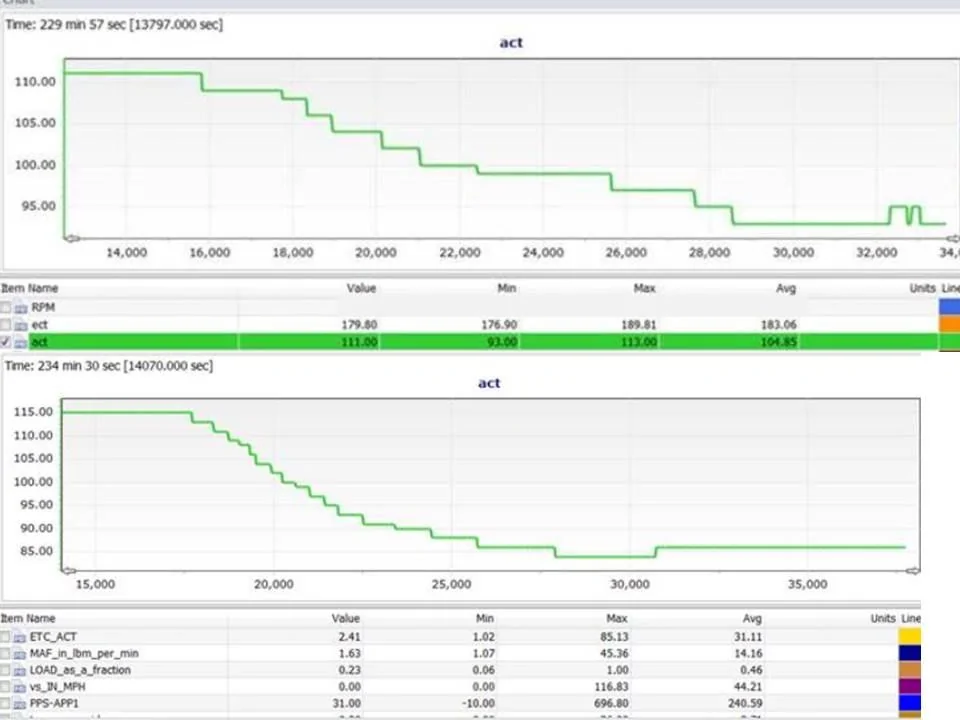Screen dimensions: 960x720
Task: Open the PPS-APP1 blue color swatch
Action: pos(910,702)
